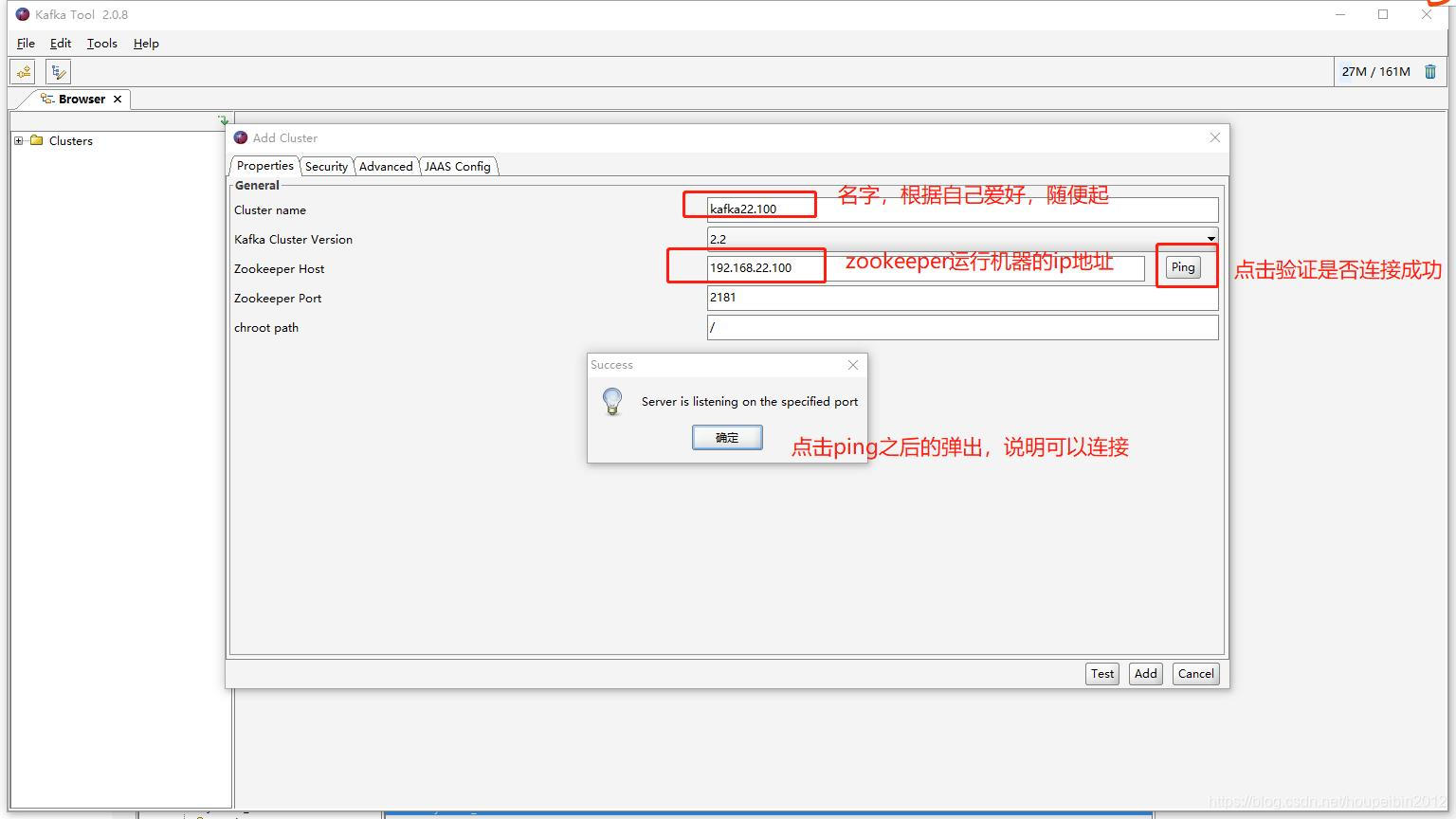Click the add new connection toolbar icon
Viewport: 1456px width, 819px height.
[24, 71]
